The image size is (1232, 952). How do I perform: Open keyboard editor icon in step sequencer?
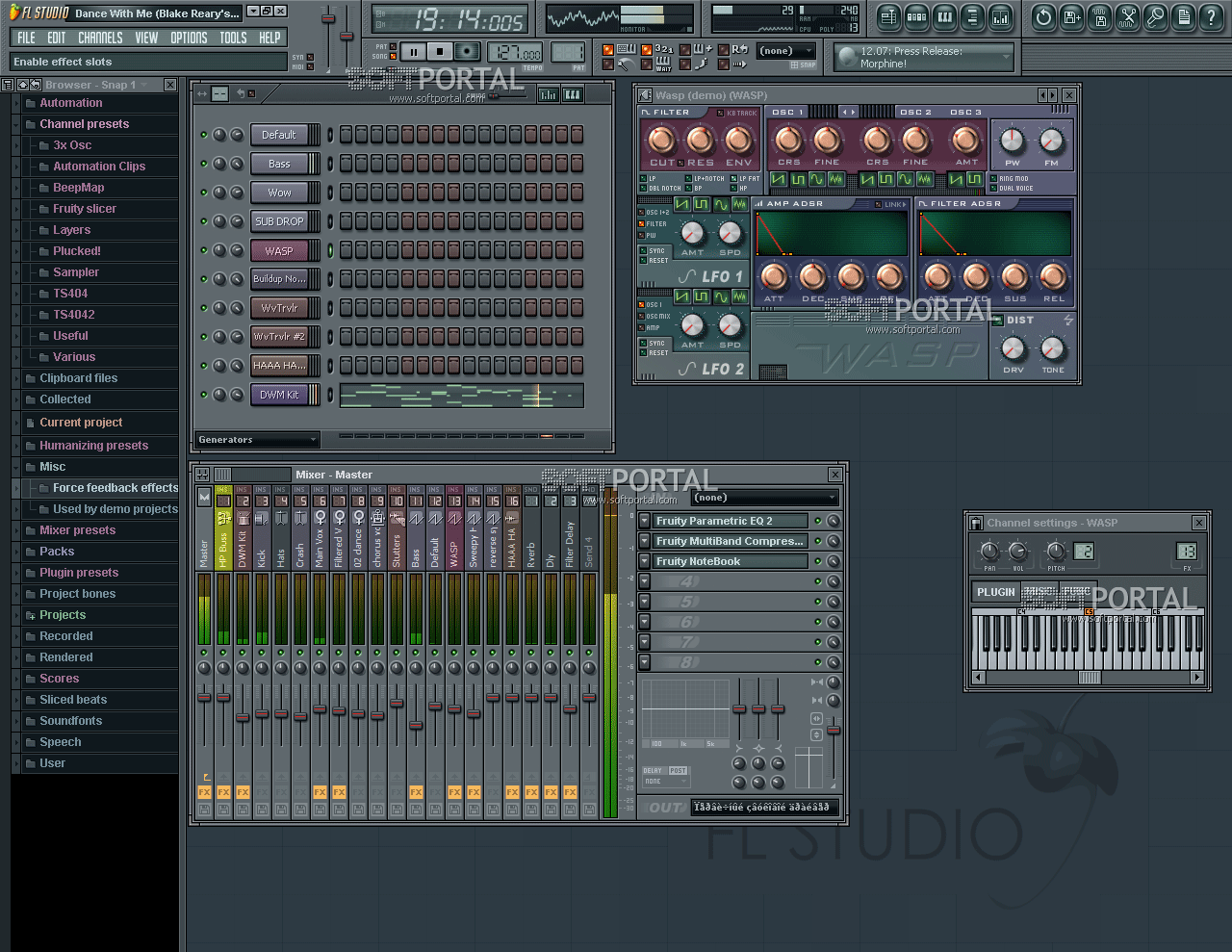click(x=573, y=94)
